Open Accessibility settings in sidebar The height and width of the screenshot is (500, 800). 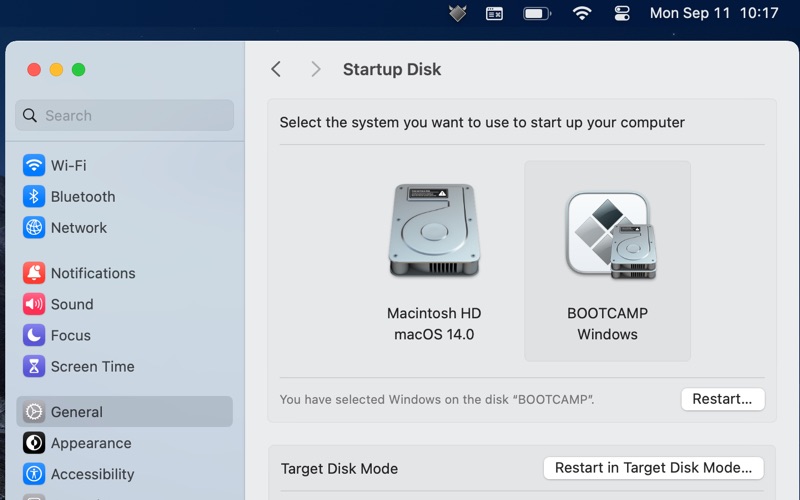[x=124, y=474]
